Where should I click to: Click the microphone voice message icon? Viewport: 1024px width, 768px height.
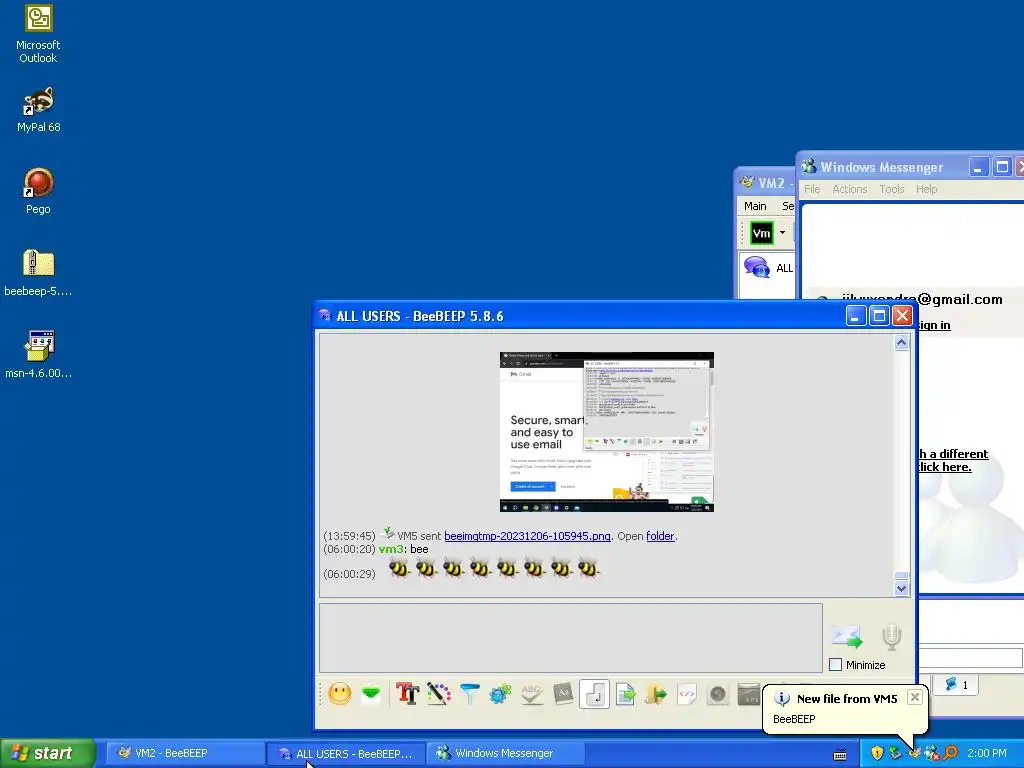(x=891, y=637)
